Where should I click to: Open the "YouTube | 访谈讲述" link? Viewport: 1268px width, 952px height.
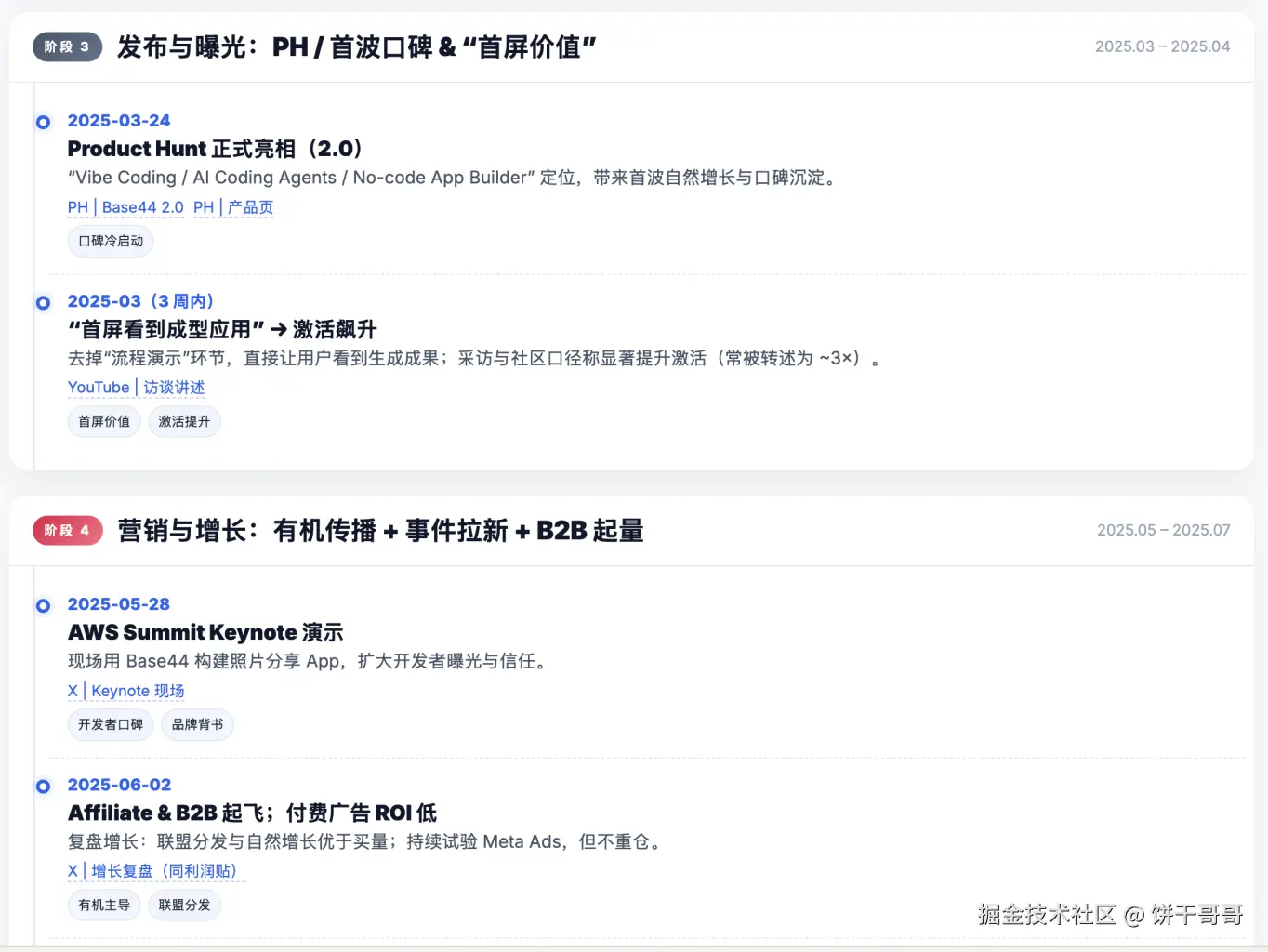[x=136, y=388]
